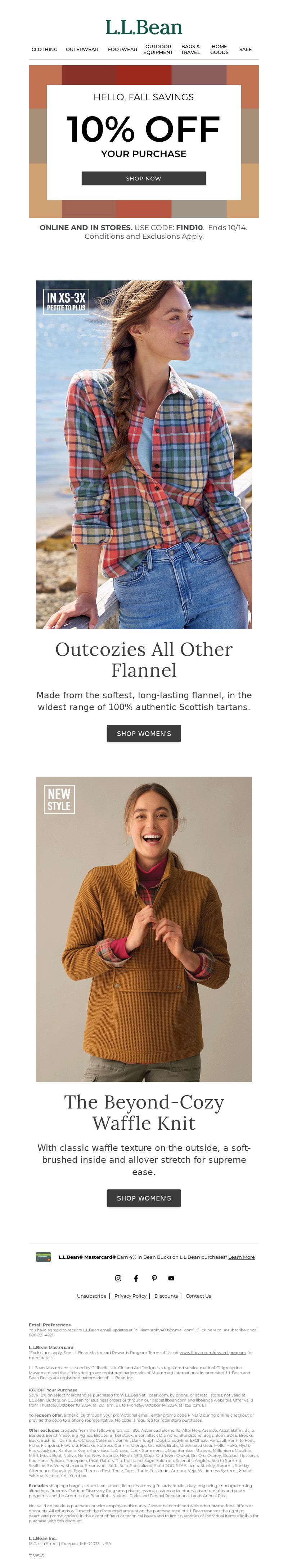This screenshot has width=288, height=1568.
Task: Open Outdoor Equipment category
Action: [158, 49]
